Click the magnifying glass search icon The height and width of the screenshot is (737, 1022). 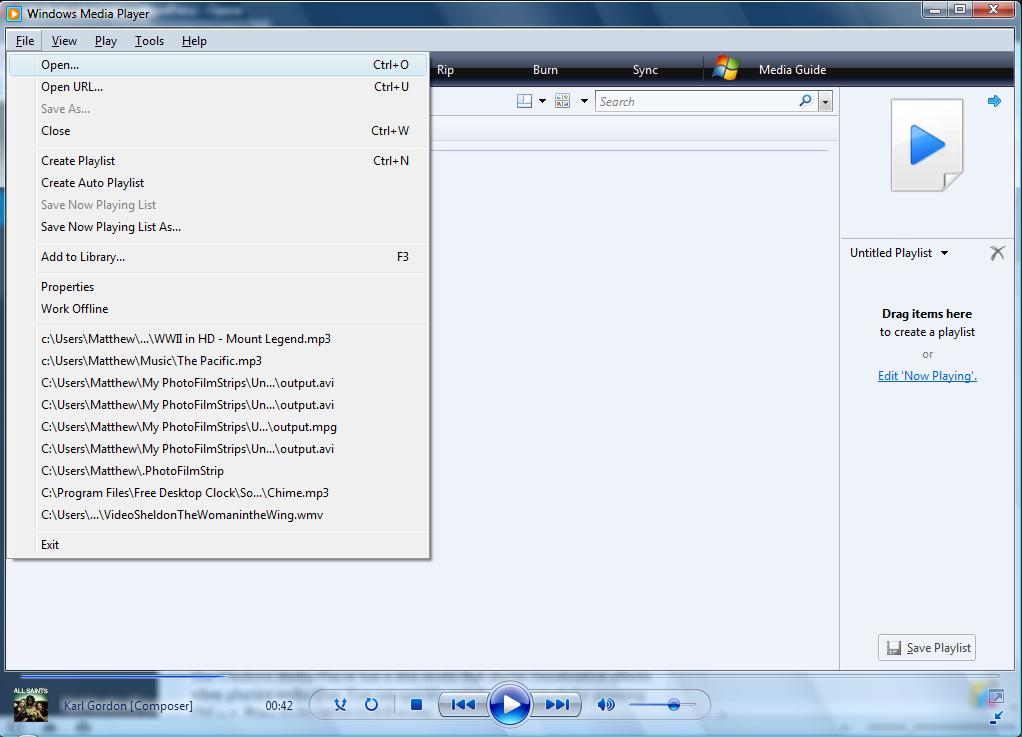806,101
